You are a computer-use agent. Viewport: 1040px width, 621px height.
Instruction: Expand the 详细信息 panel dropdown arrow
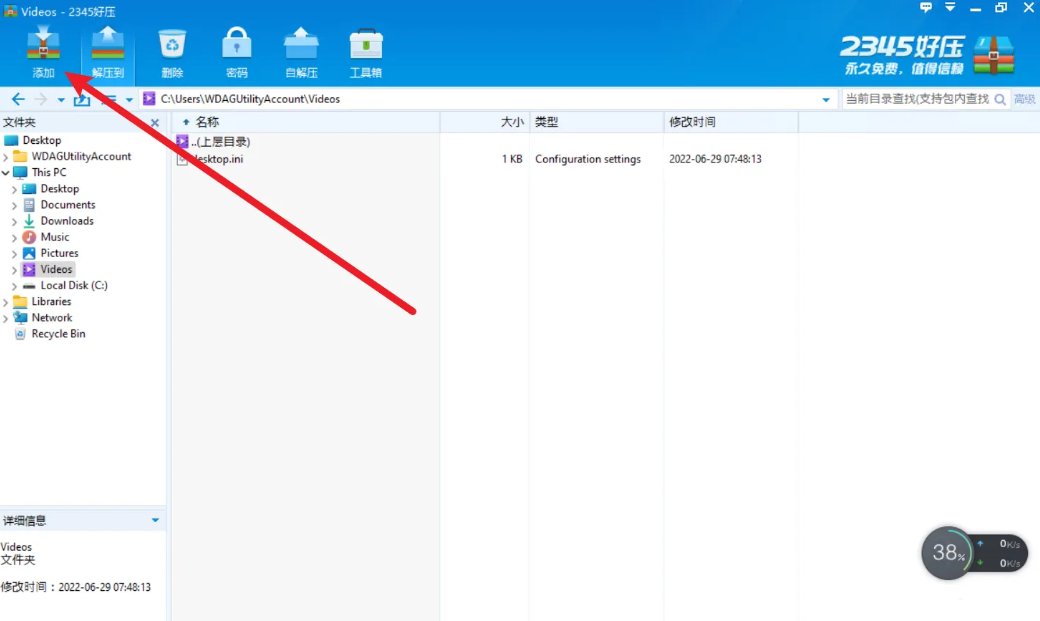pyautogui.click(x=155, y=520)
